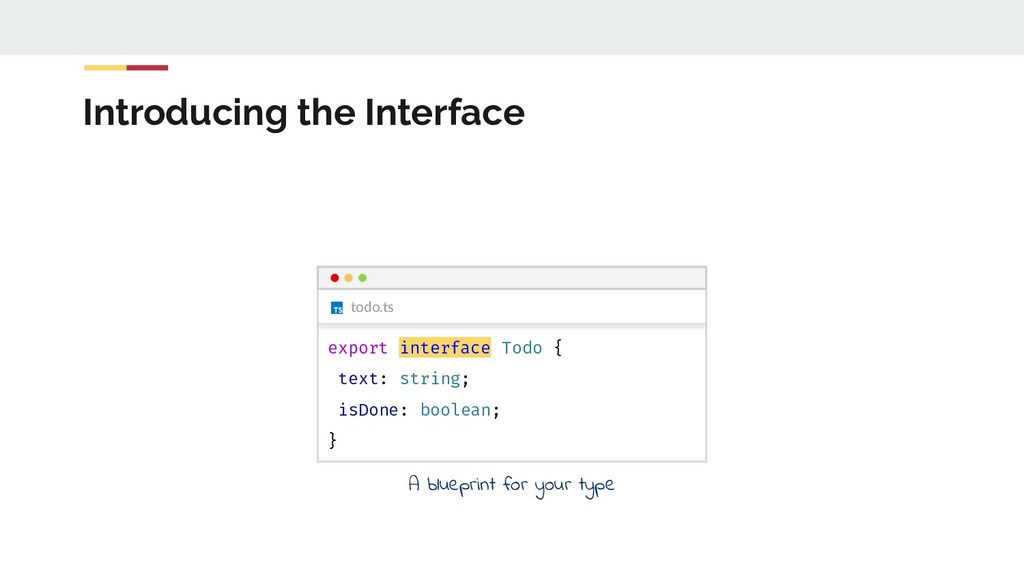
Task: Click the grey header bar at top
Action: coord(512,27)
